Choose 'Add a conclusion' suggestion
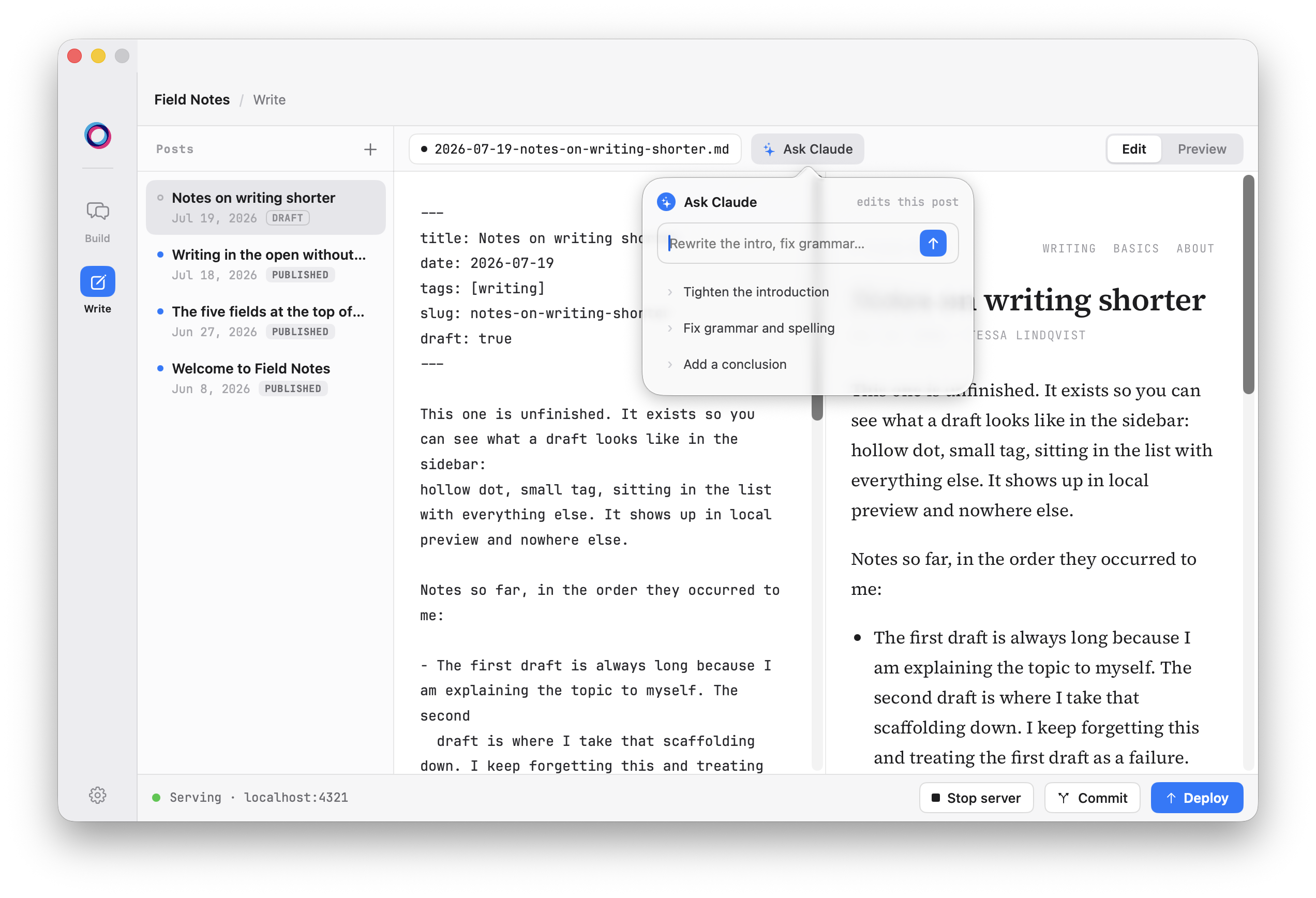 point(807,365)
